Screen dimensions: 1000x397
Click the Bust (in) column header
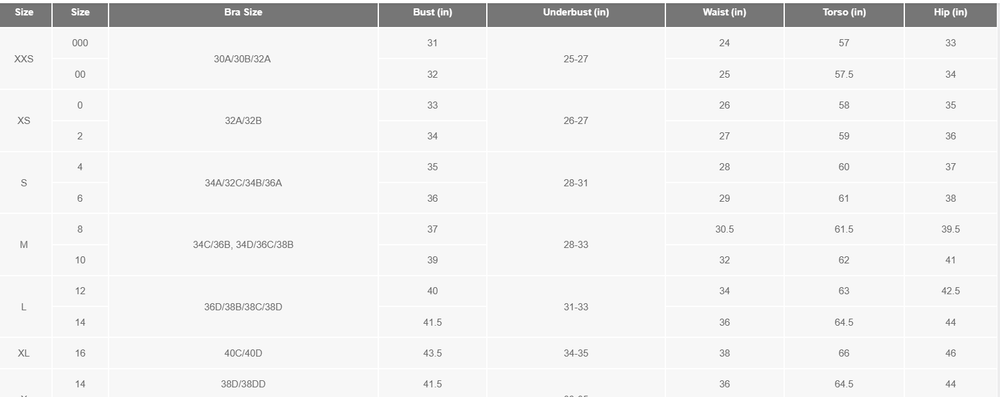[x=432, y=13]
